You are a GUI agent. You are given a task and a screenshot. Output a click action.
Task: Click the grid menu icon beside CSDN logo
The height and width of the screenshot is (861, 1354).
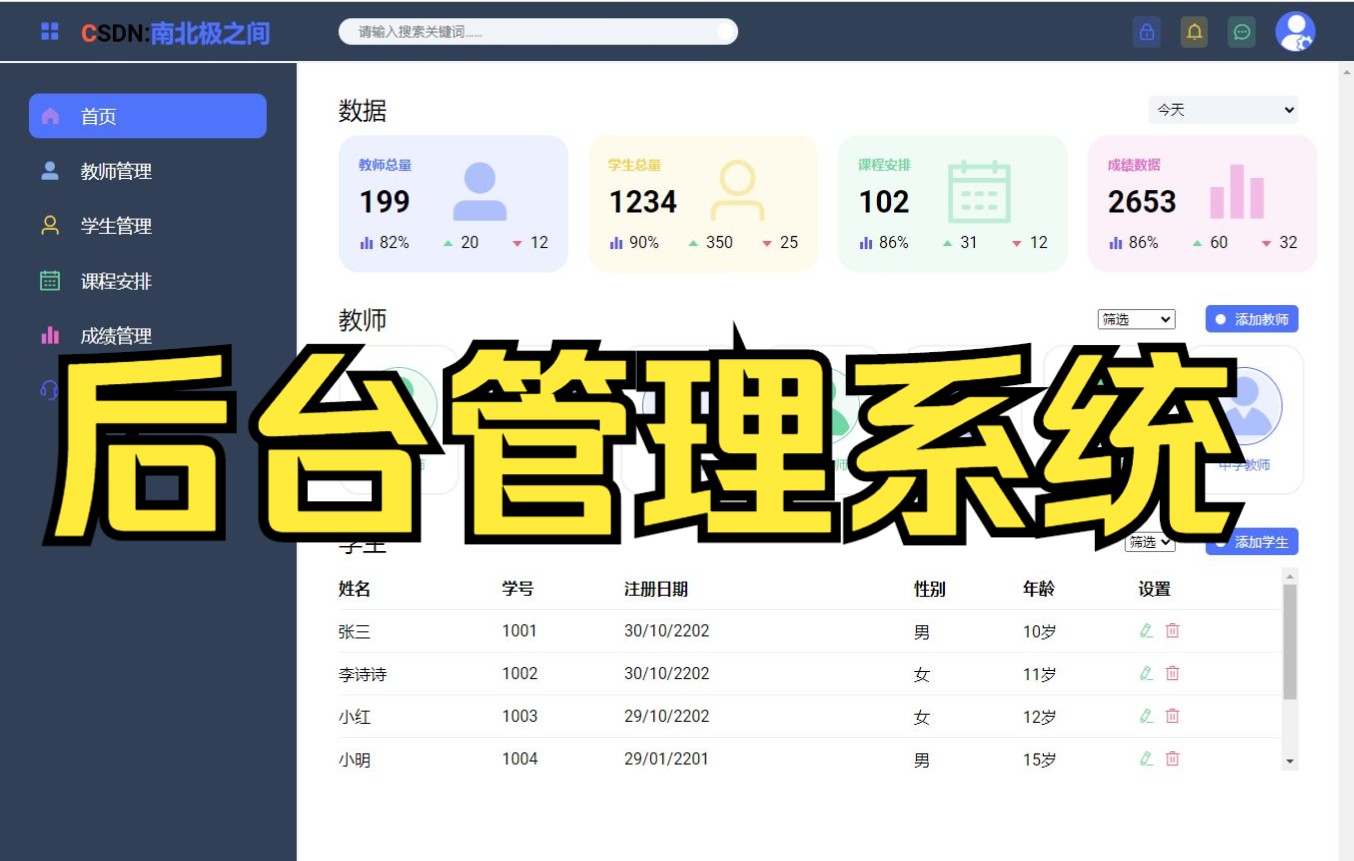(x=50, y=32)
